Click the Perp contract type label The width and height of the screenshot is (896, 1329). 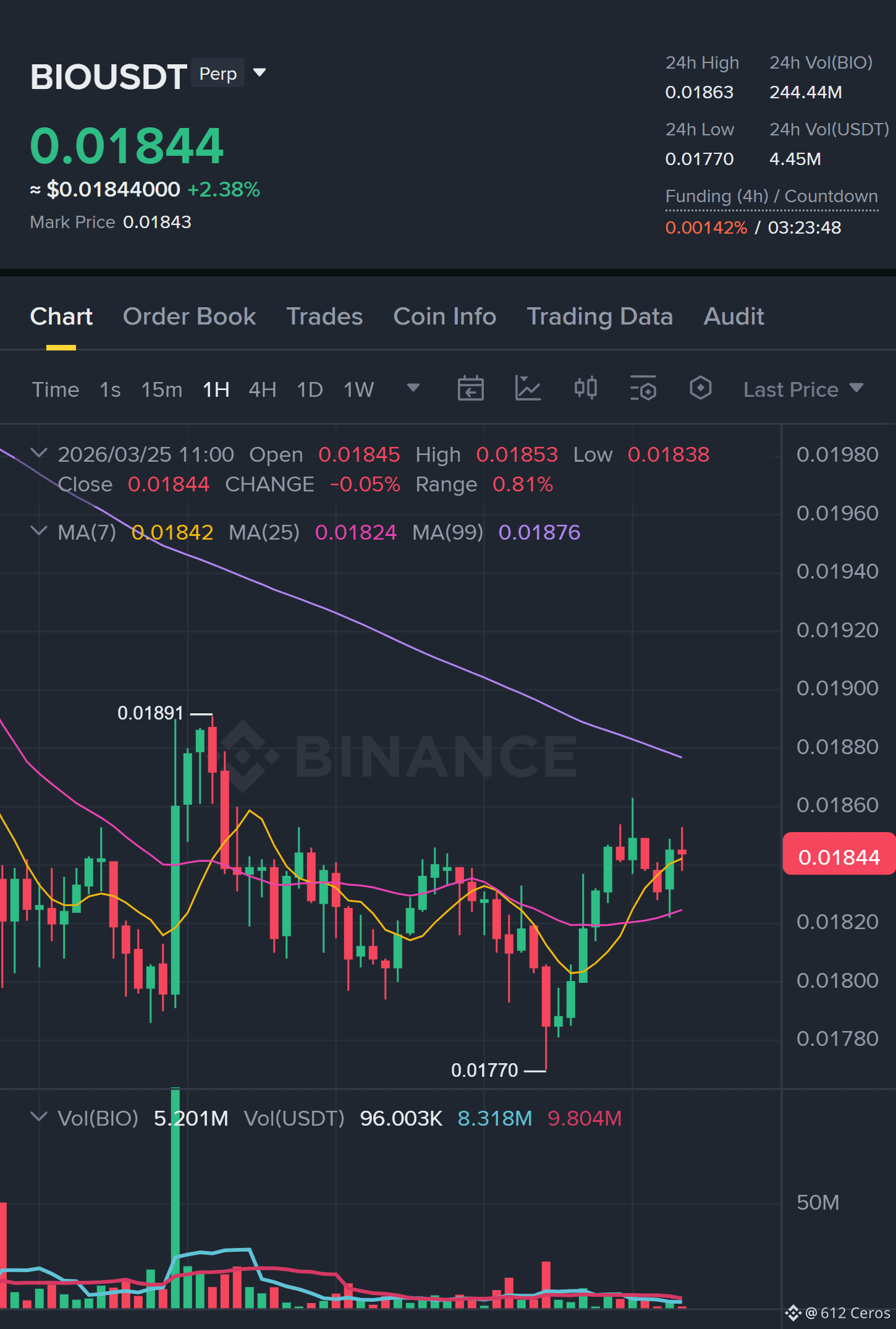click(x=218, y=74)
